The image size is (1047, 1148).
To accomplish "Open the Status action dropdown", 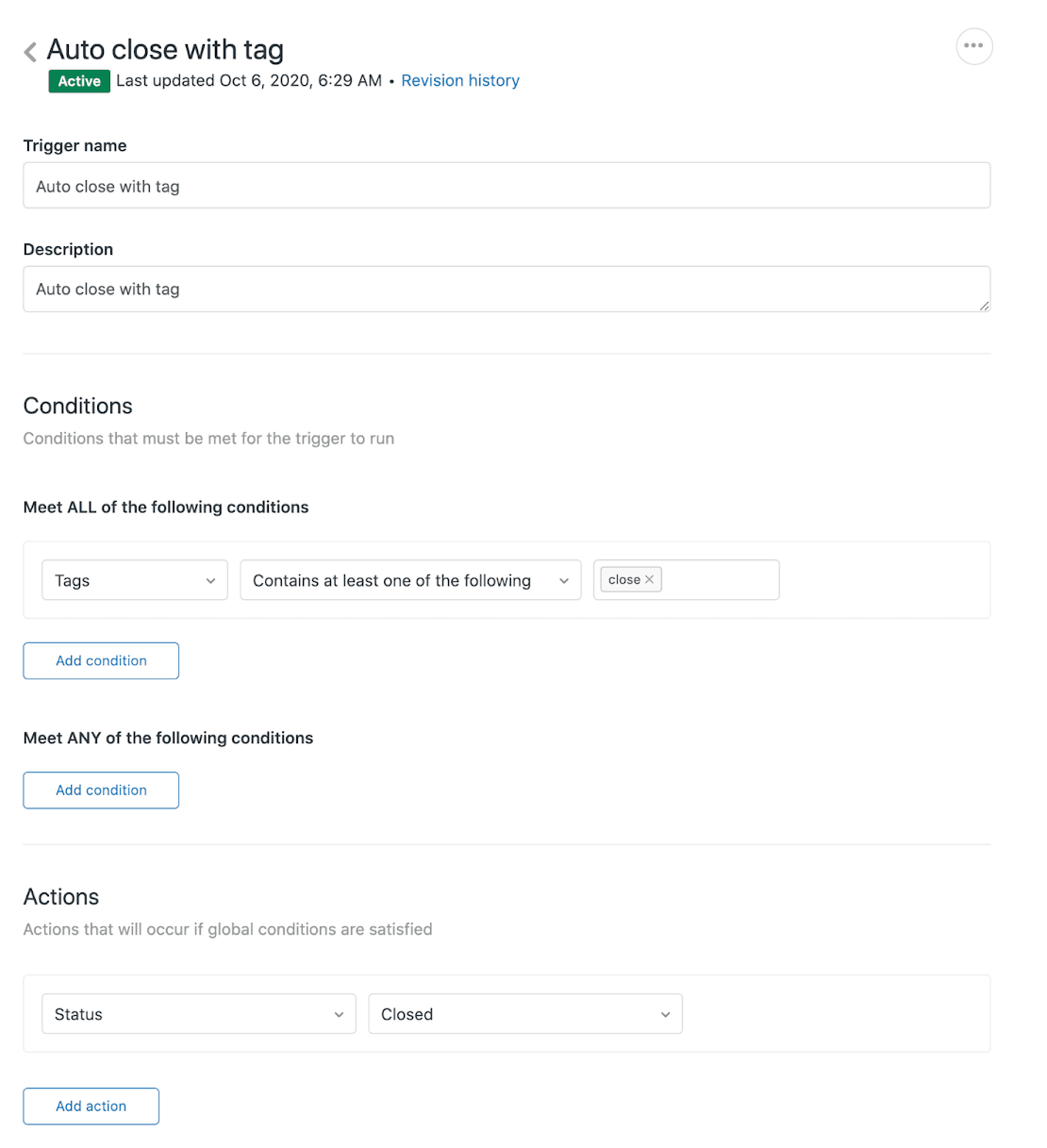I will pyautogui.click(x=198, y=1014).
